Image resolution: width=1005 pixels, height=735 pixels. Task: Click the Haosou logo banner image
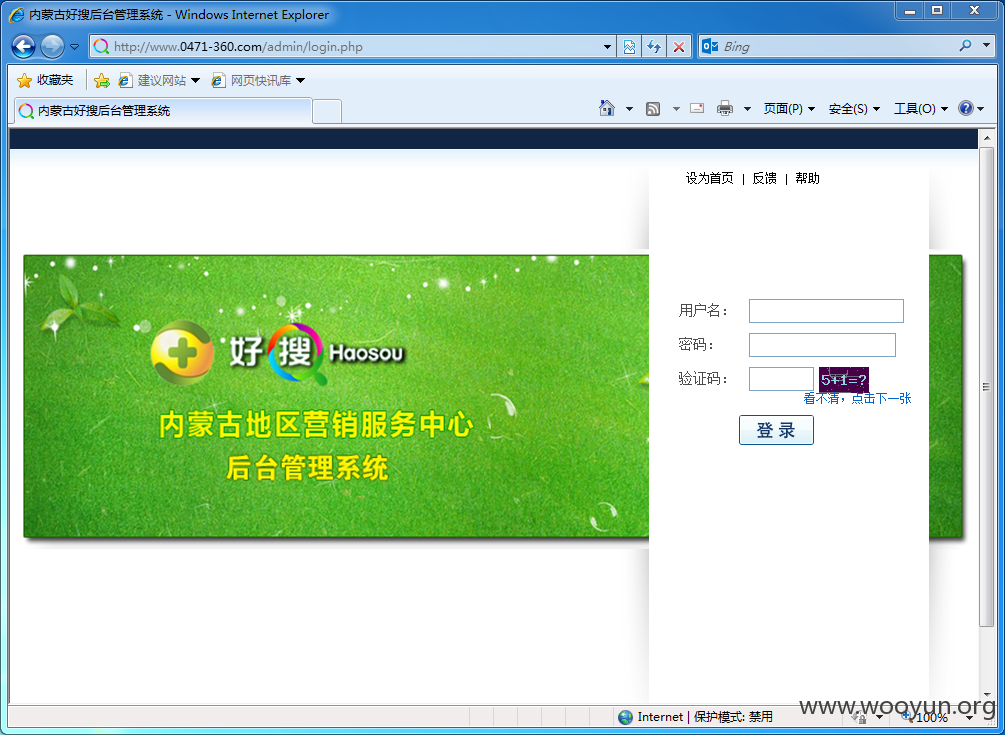tap(336, 396)
